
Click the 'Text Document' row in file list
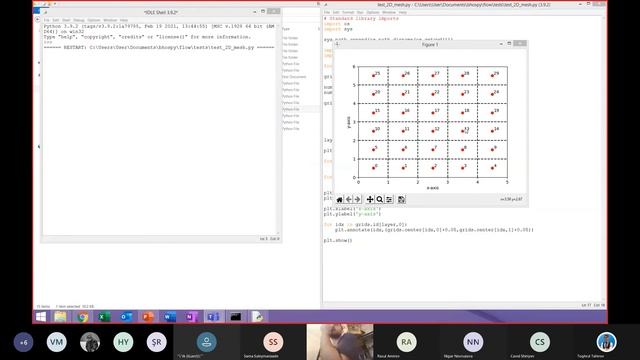point(294,77)
